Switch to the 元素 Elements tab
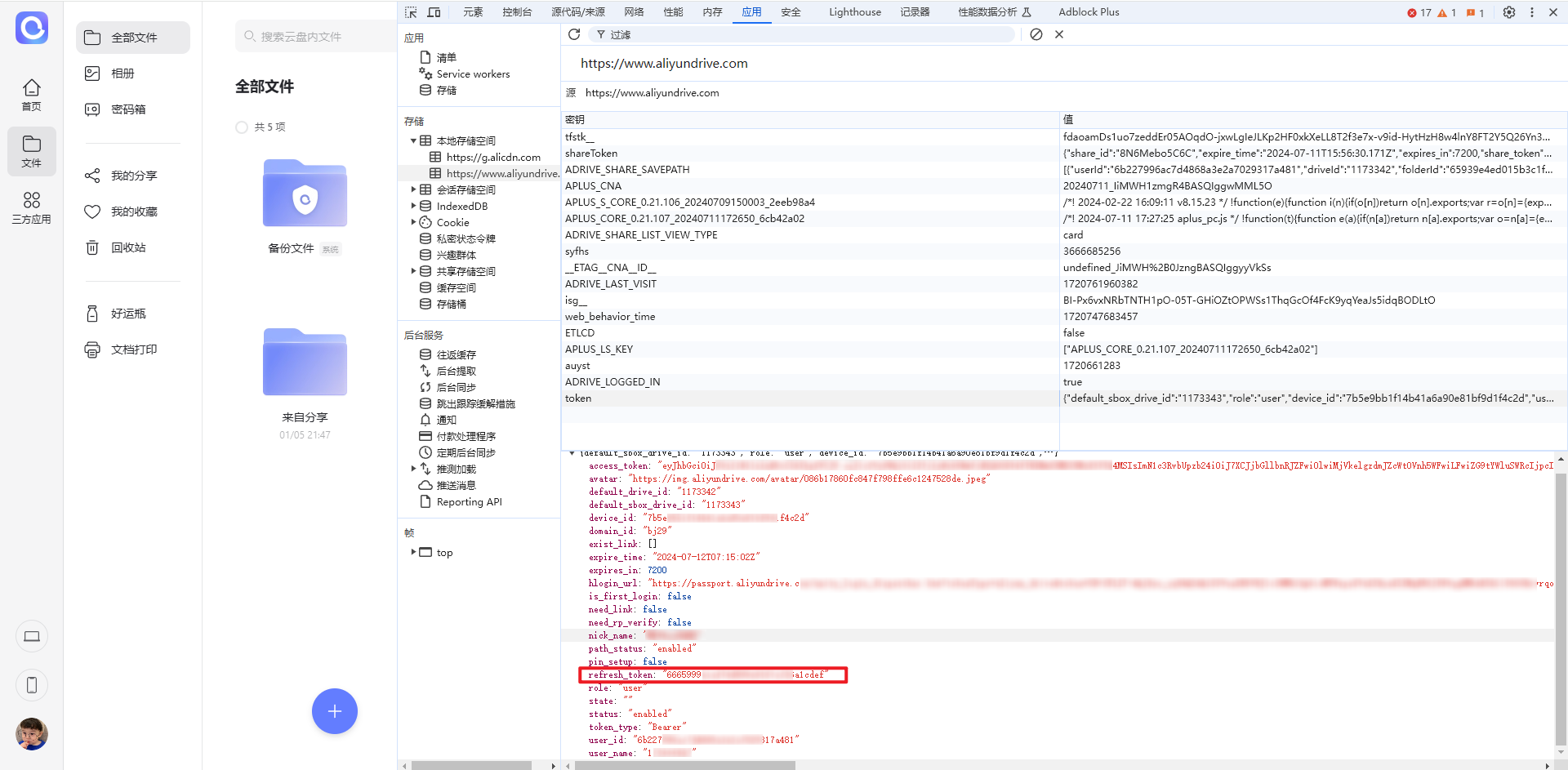The width and height of the screenshot is (1568, 770). [473, 12]
